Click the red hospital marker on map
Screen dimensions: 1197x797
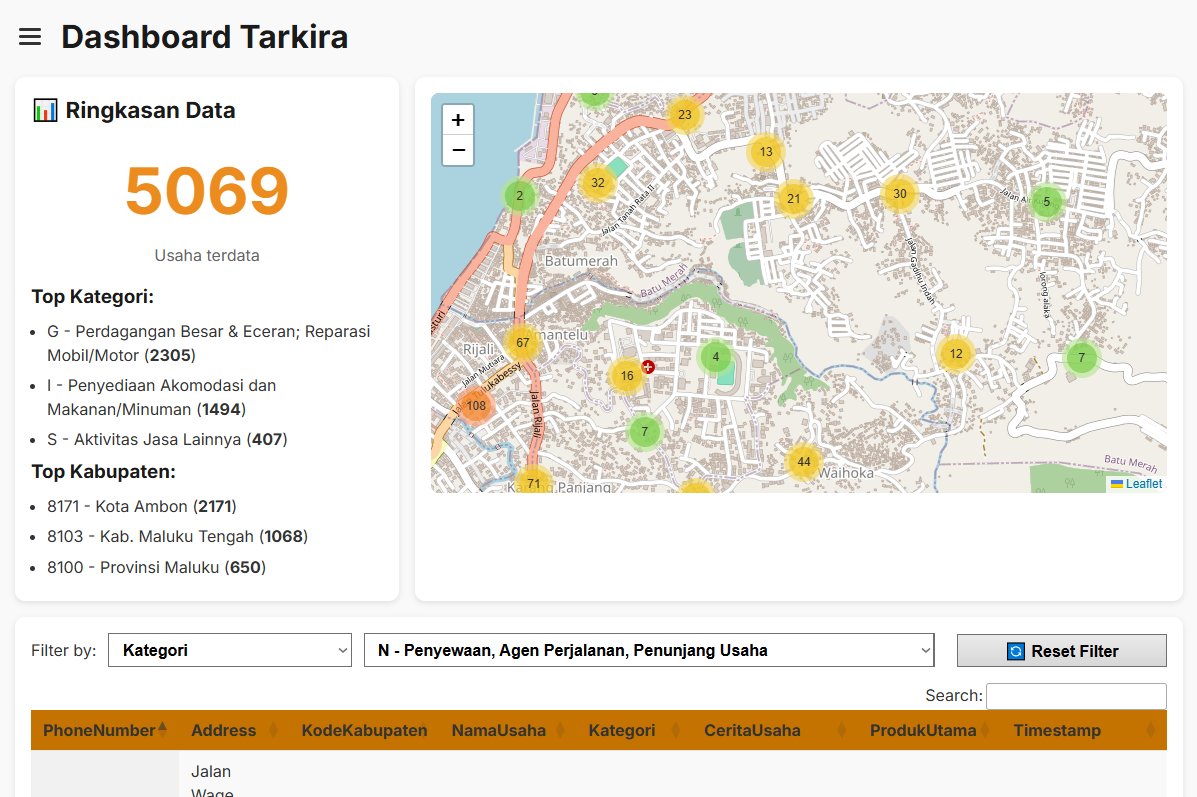648,367
